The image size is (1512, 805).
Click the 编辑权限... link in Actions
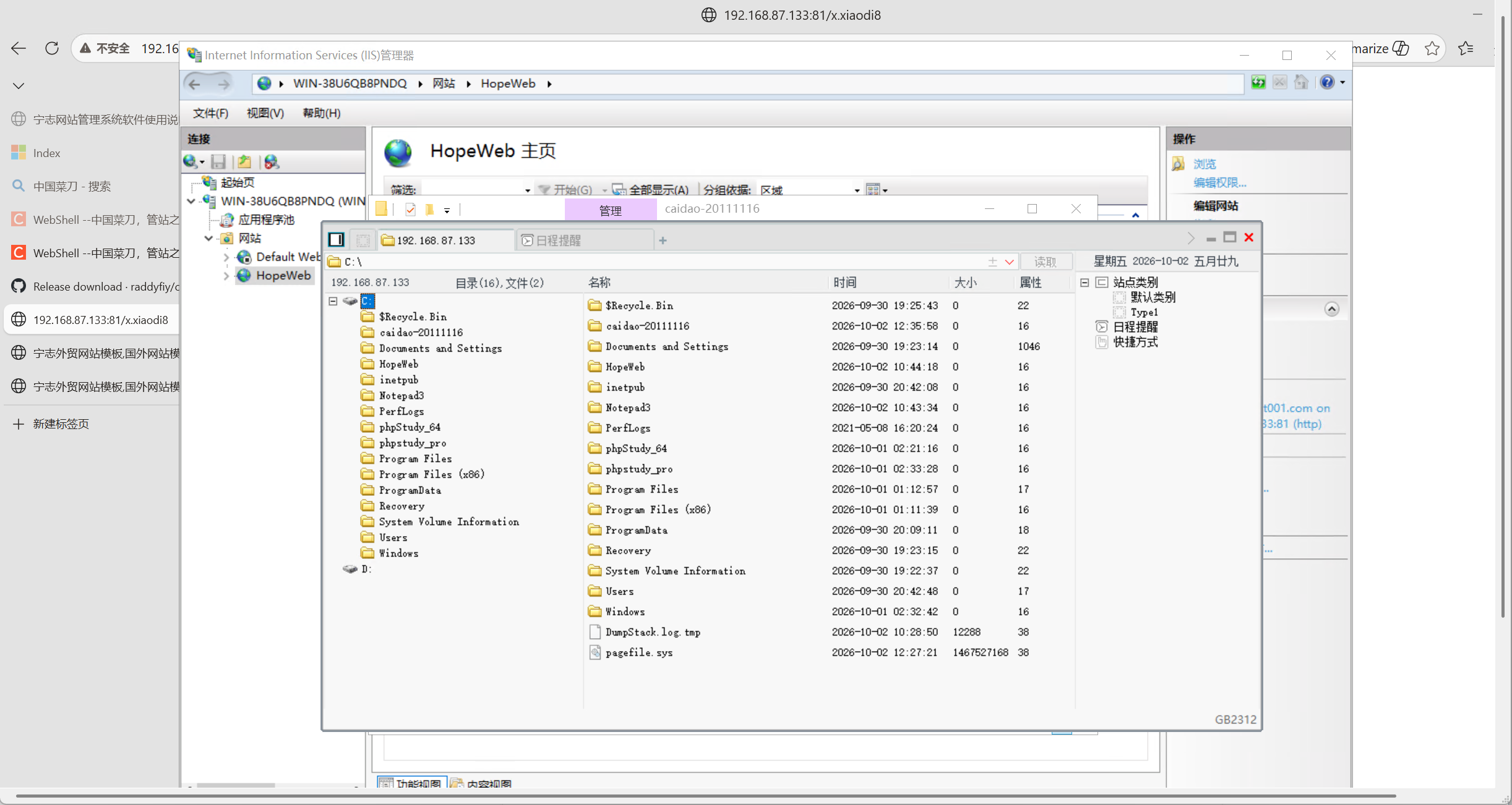click(1219, 182)
